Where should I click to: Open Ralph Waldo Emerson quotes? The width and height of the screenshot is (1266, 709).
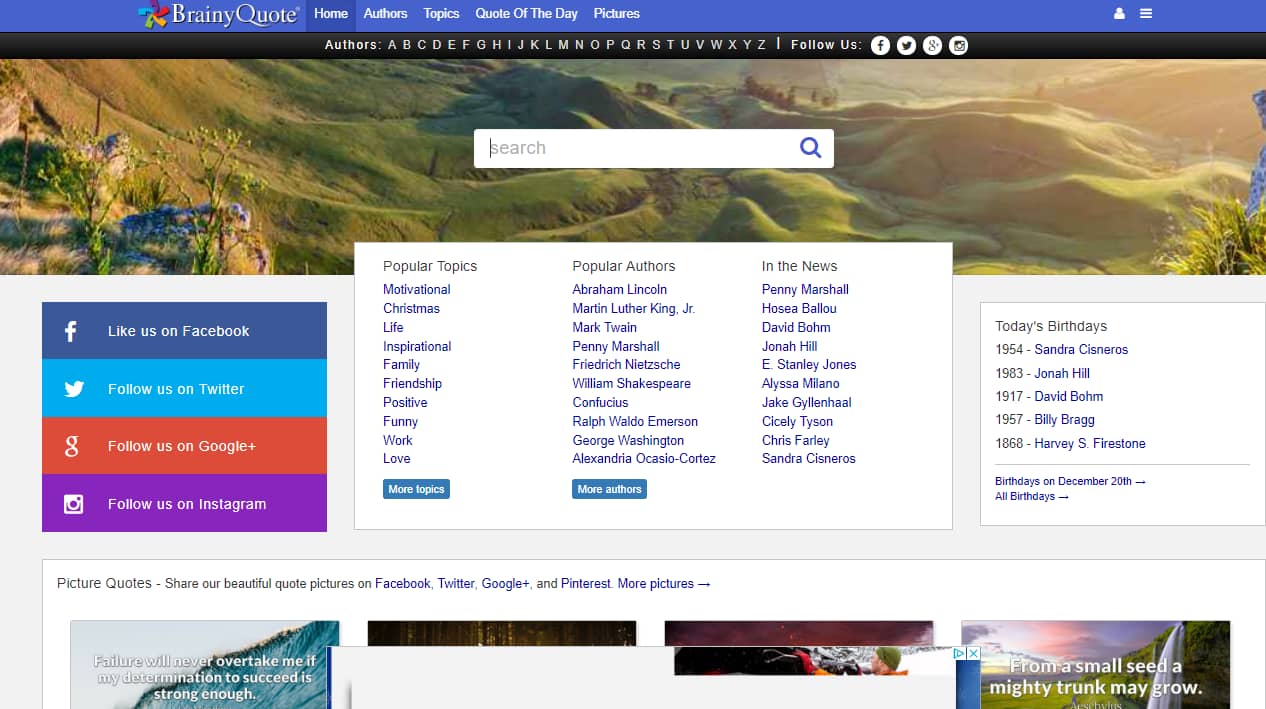point(635,421)
